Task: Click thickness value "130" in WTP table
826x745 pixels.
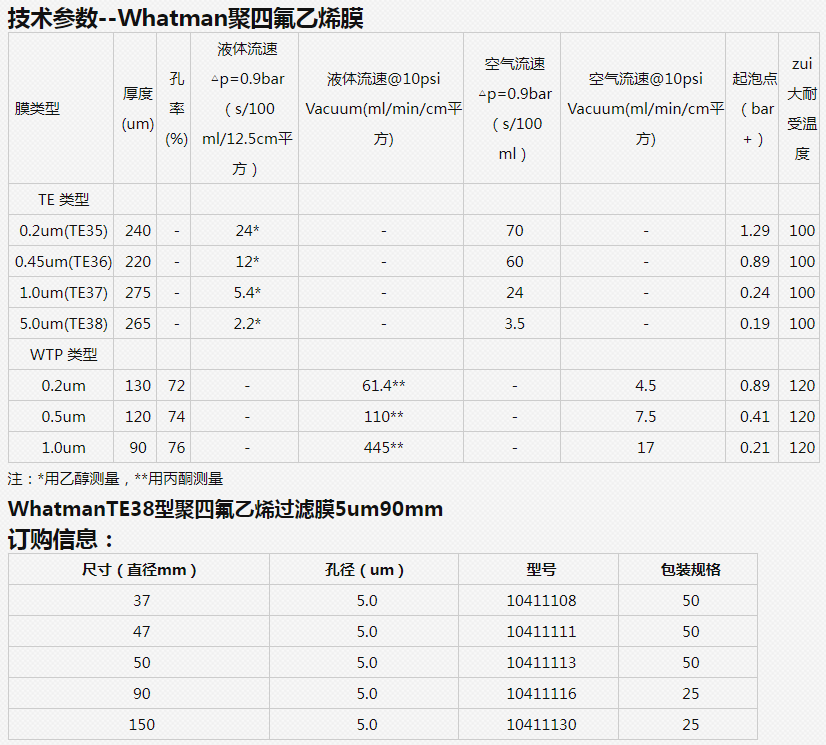Action: coord(138,386)
